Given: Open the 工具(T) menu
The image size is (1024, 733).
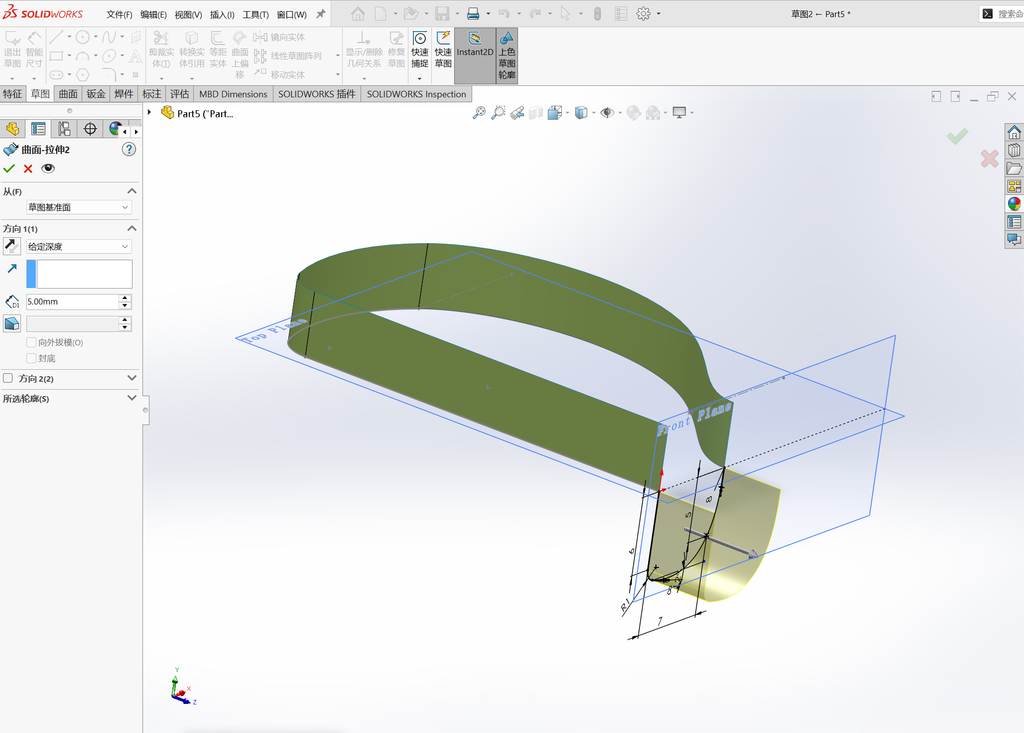Looking at the screenshot, I should click(x=255, y=14).
